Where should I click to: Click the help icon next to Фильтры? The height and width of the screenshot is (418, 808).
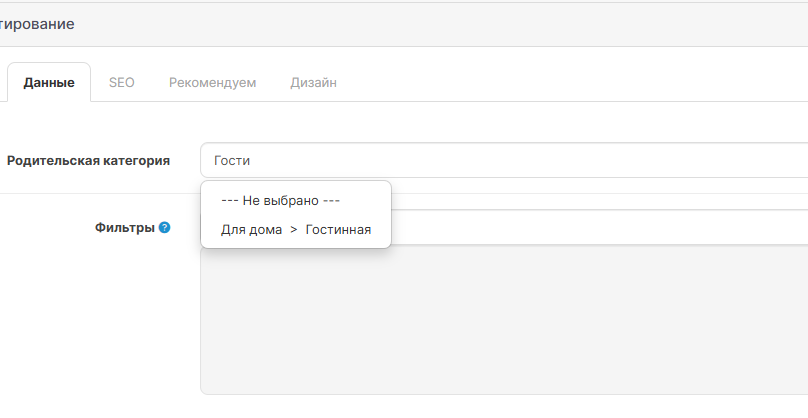pyautogui.click(x=164, y=228)
